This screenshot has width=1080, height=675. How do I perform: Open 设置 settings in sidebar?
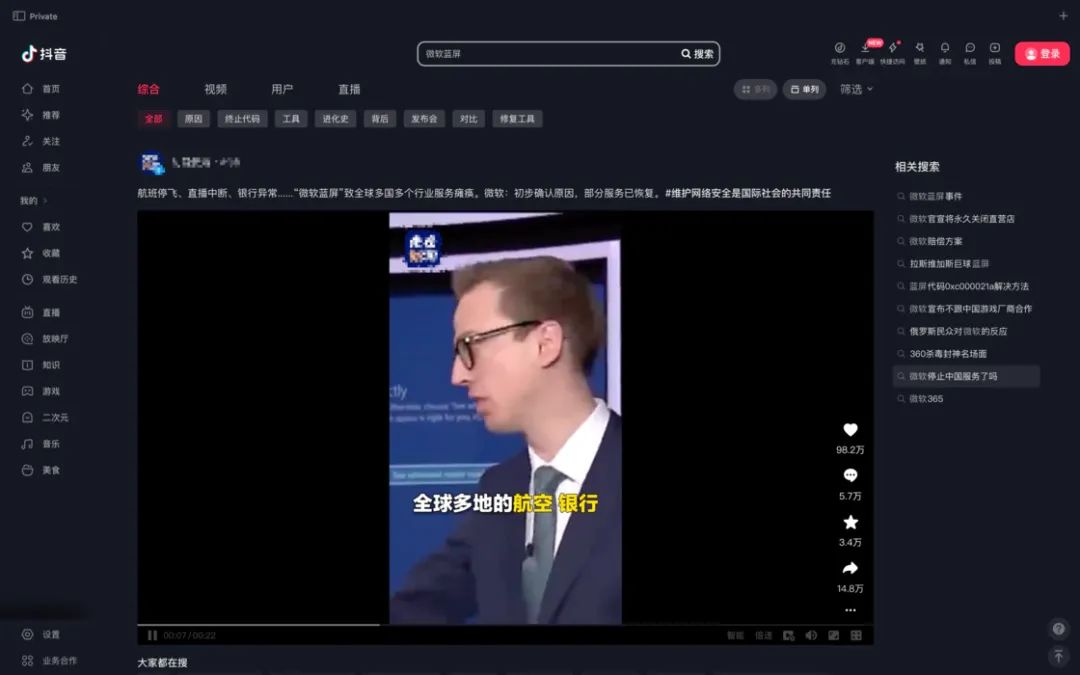click(x=41, y=634)
